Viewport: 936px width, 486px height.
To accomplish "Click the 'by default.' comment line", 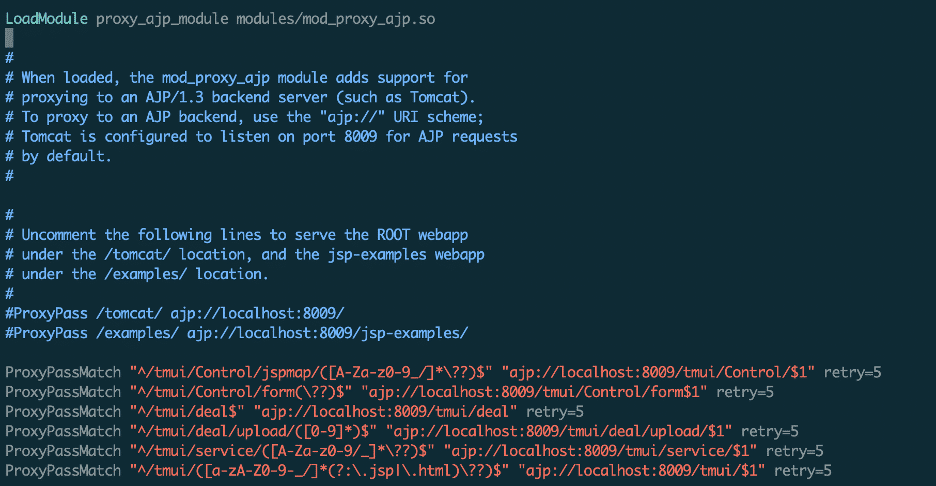I will 58,156.
